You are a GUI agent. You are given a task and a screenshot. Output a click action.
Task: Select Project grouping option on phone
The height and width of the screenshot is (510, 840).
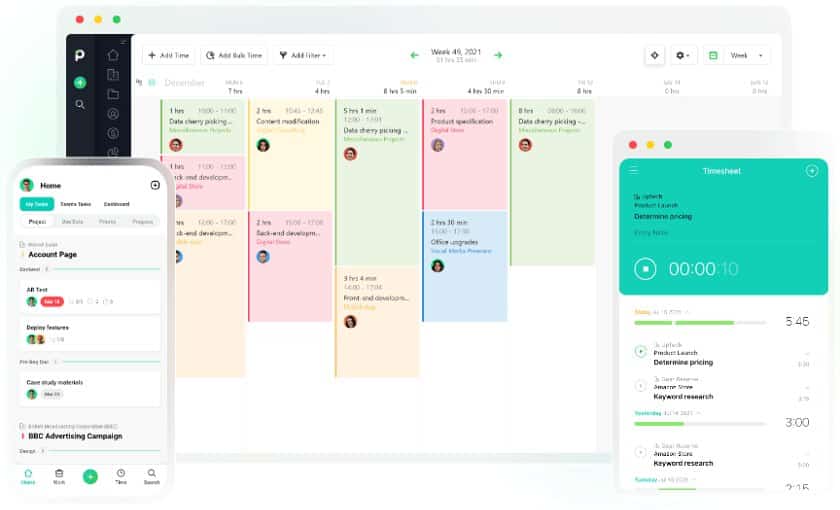pyautogui.click(x=38, y=221)
